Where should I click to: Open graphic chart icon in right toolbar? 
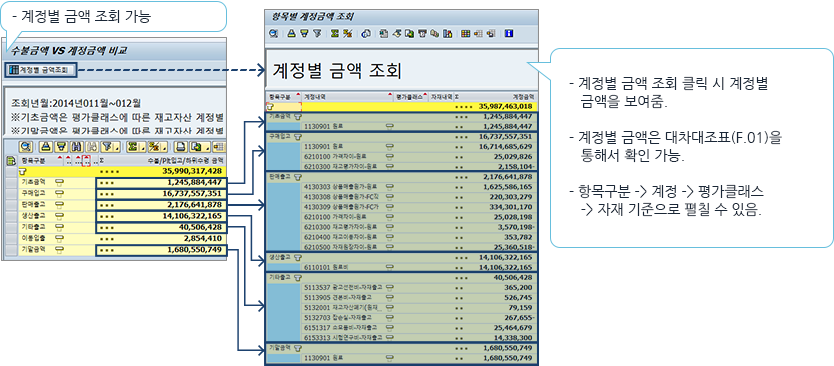[447, 34]
